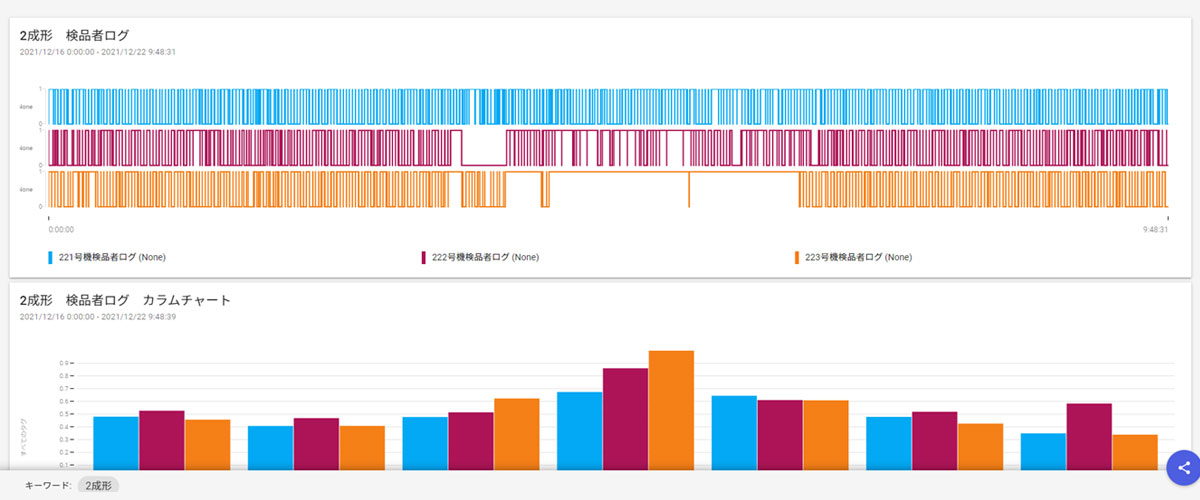Click the date range under the top chart title
The height and width of the screenshot is (500, 1200).
point(98,51)
